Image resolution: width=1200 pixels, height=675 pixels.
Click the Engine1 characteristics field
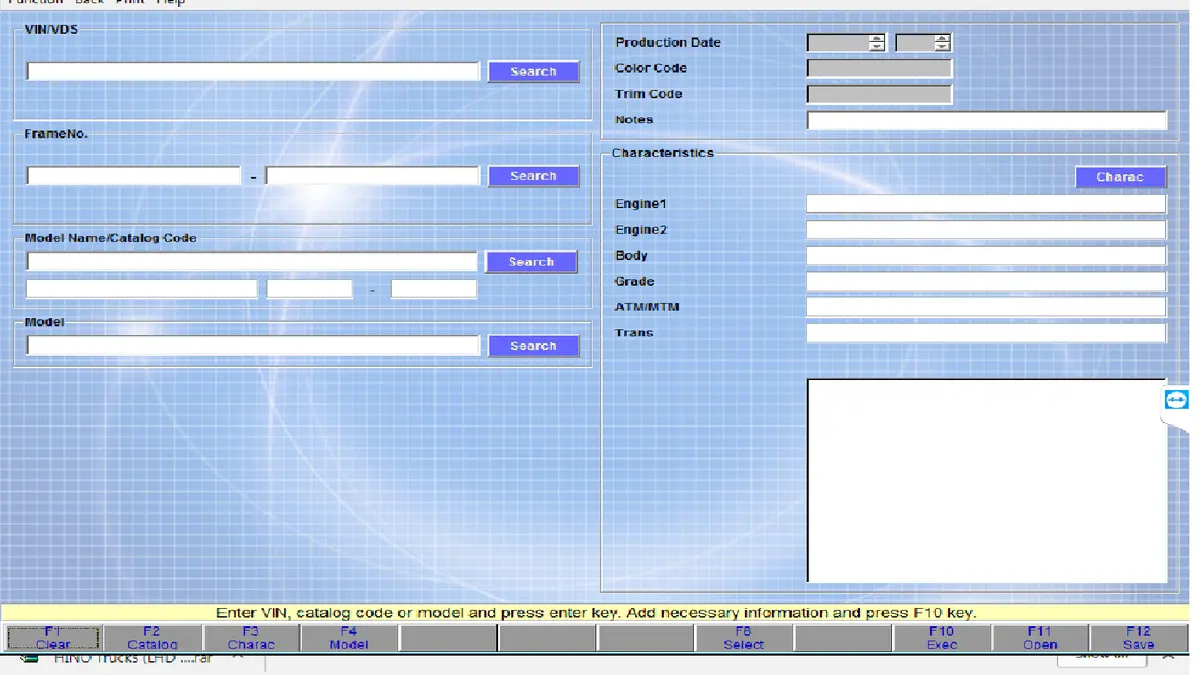[x=986, y=204]
